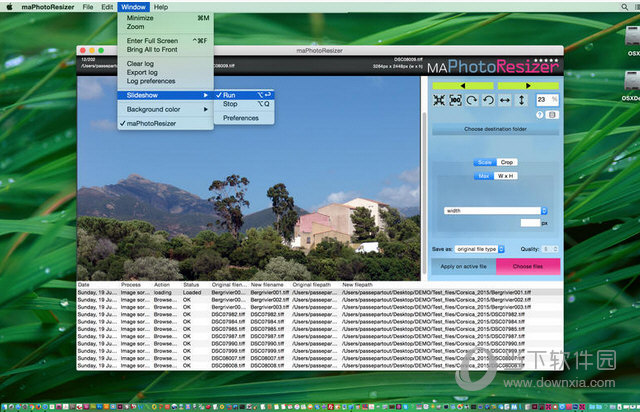Select log row for Bergrivier002.tiff
Image resolution: width=640 pixels, height=412 pixels.
point(320,300)
